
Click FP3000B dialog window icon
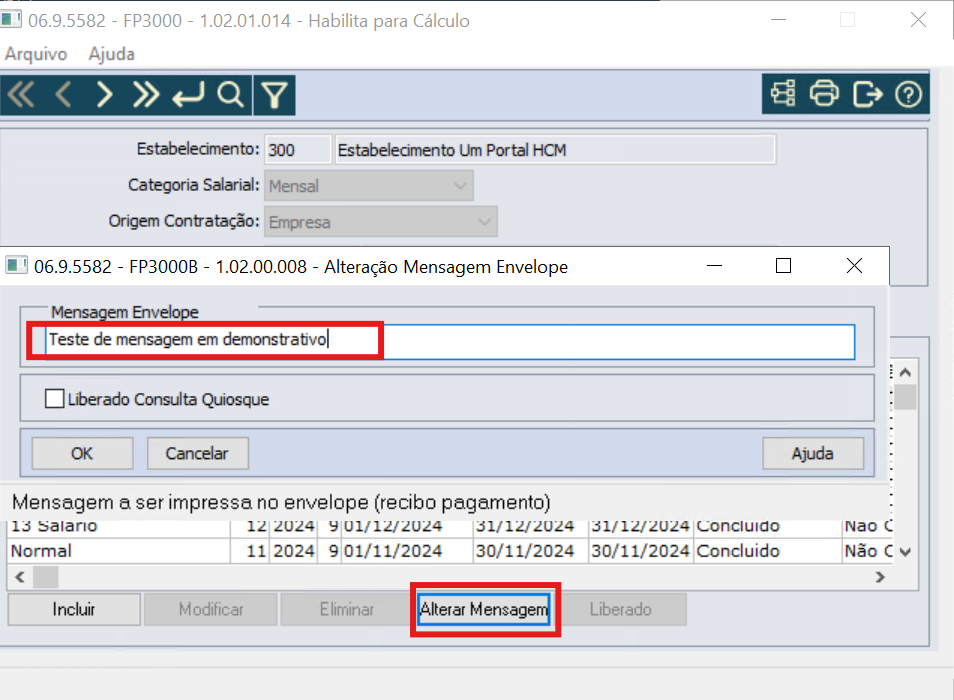pos(16,266)
